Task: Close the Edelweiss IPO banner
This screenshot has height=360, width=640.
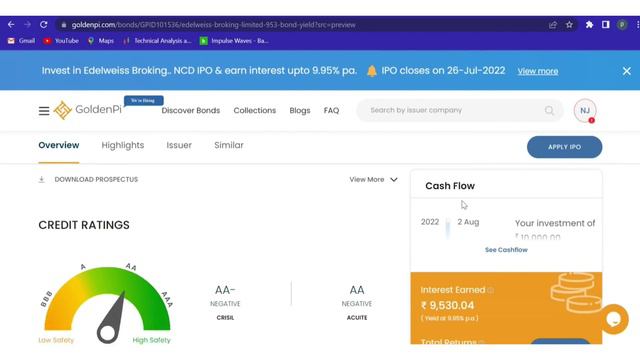Action: click(627, 71)
